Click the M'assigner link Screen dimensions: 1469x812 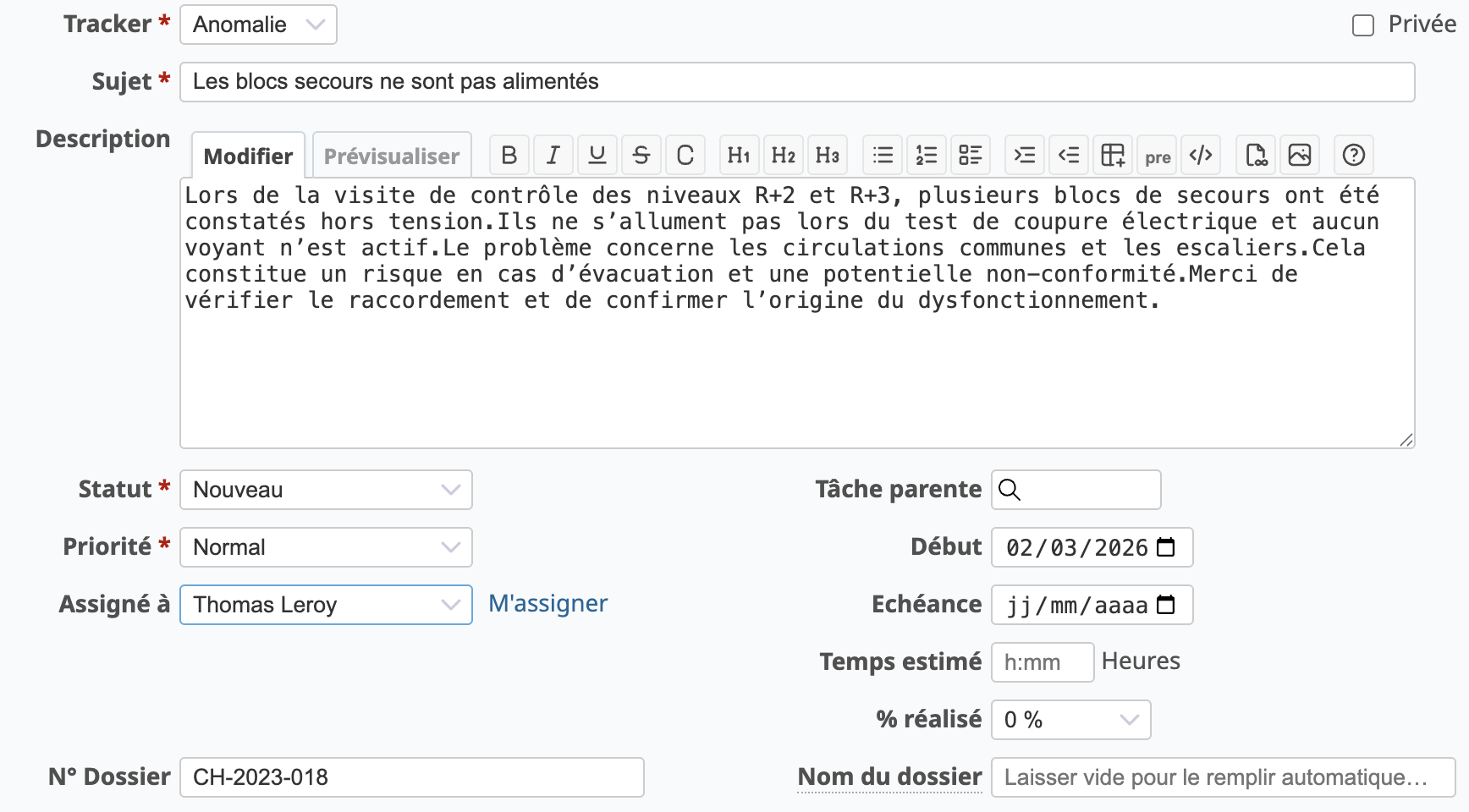(548, 603)
